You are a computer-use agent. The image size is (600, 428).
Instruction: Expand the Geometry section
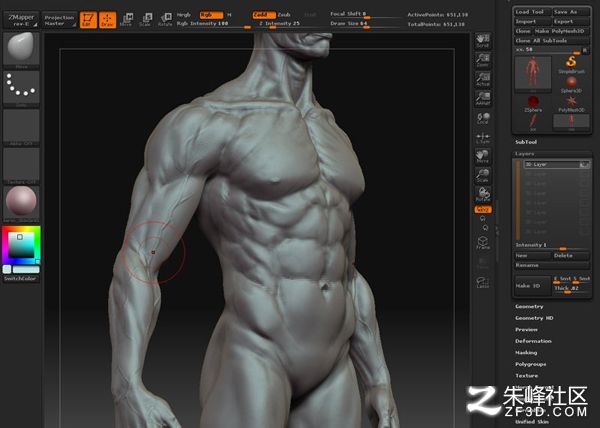(x=529, y=306)
